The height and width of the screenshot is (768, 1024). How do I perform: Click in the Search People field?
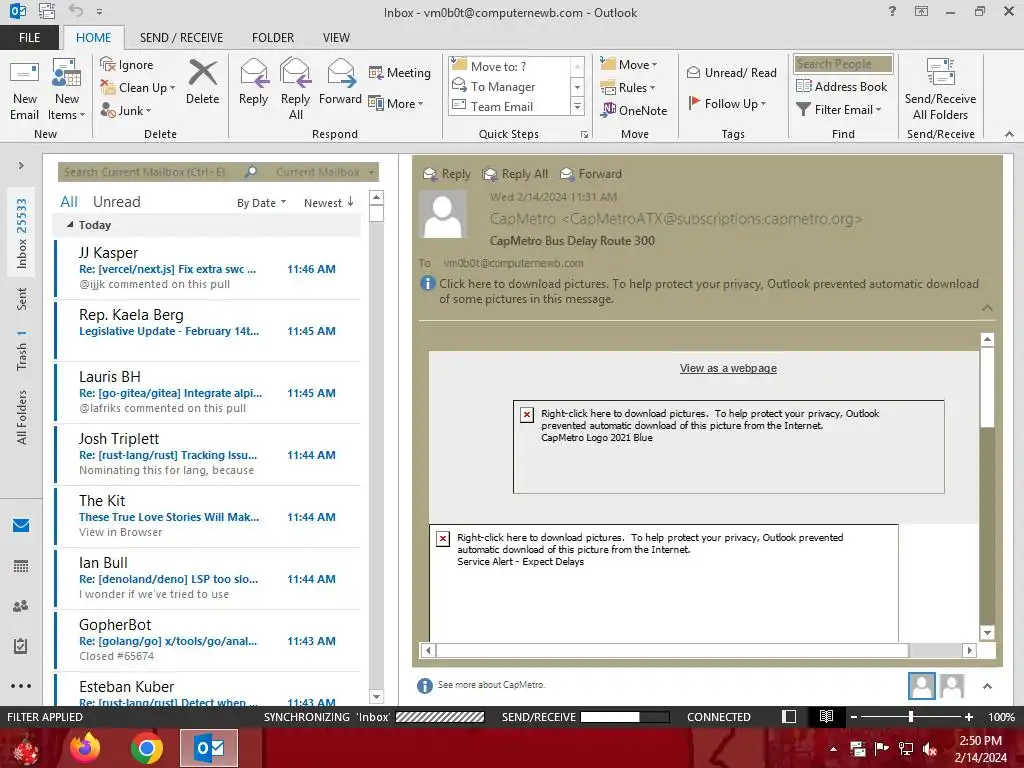tap(843, 64)
